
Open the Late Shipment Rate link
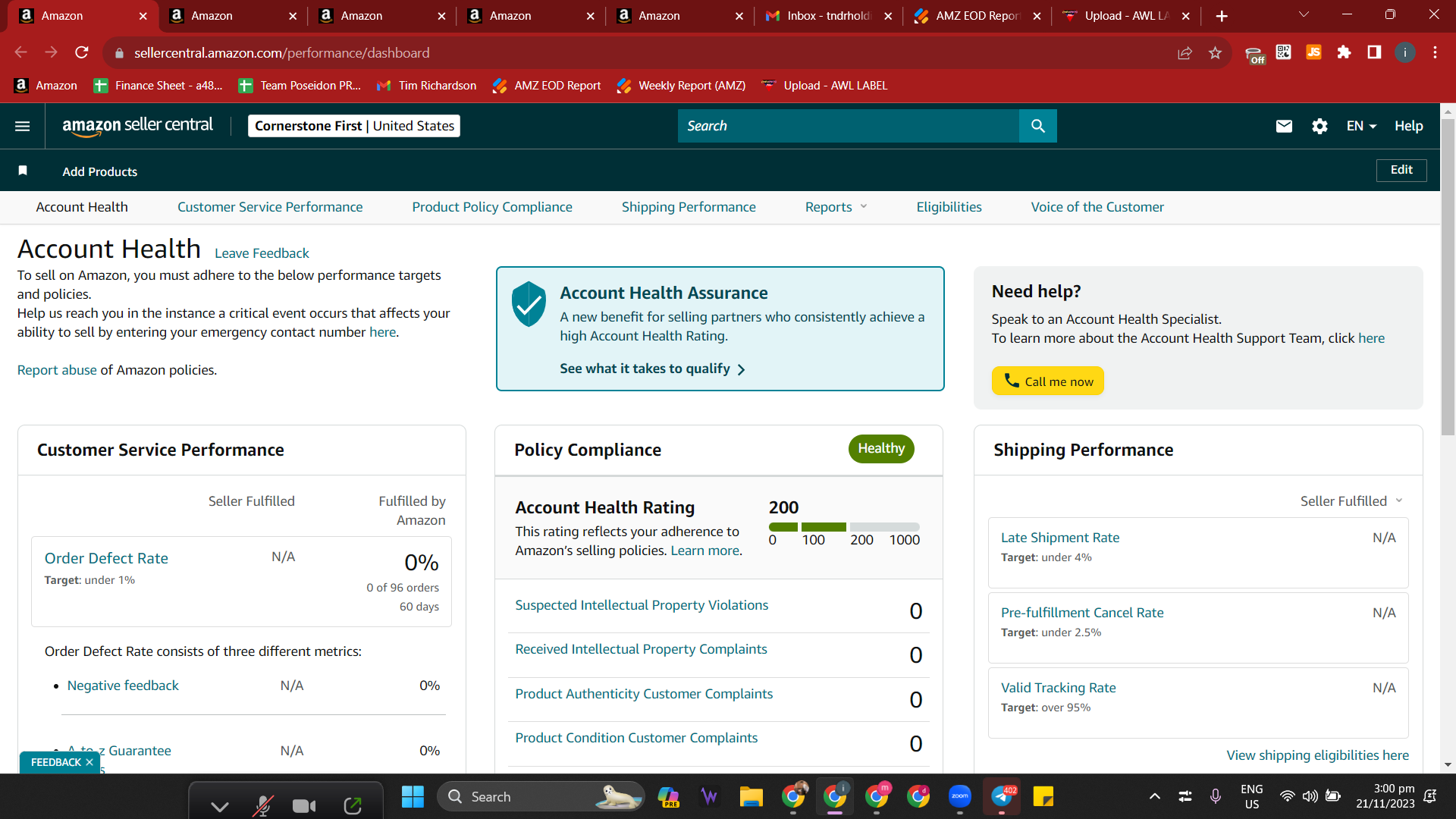(x=1060, y=538)
